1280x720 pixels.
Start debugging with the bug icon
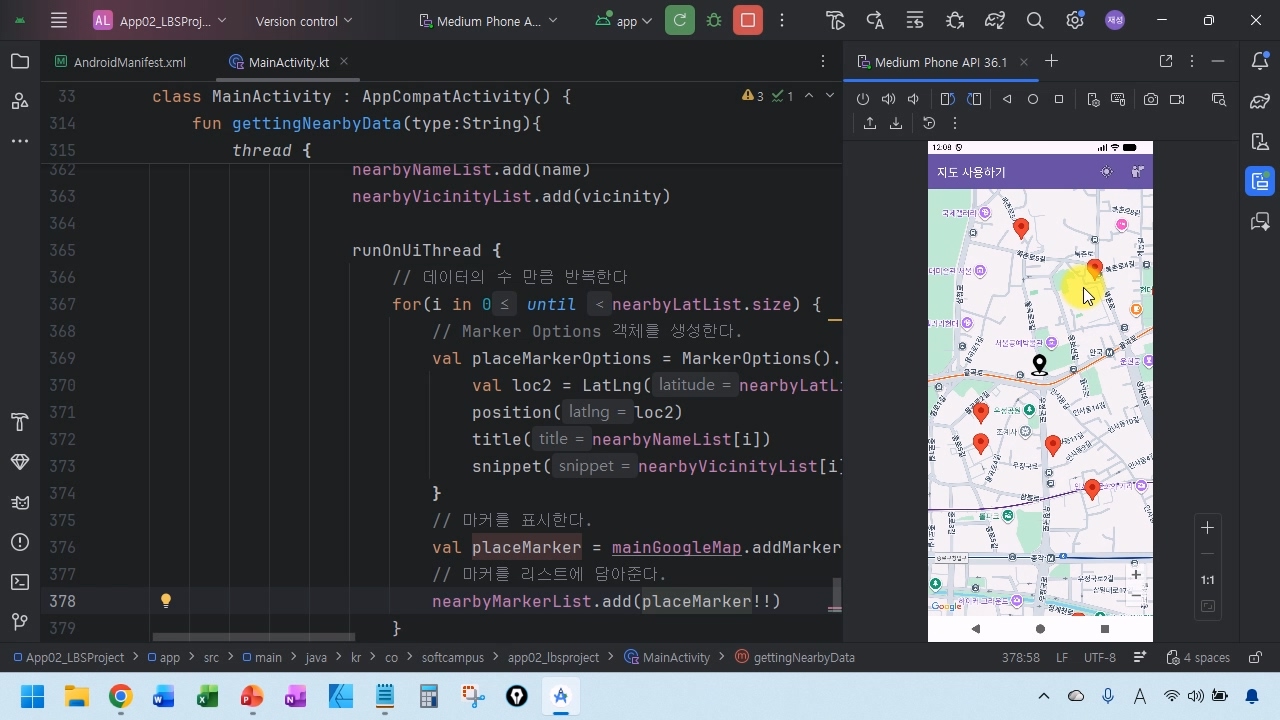click(x=714, y=20)
